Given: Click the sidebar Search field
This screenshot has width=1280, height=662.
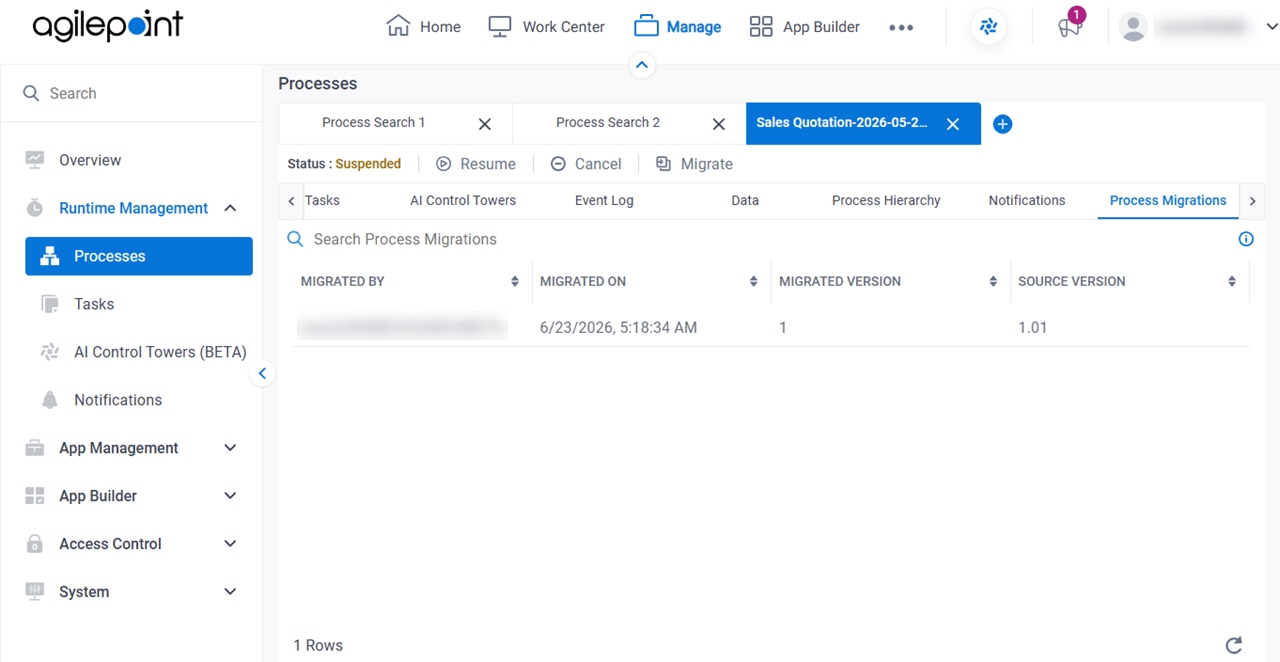Looking at the screenshot, I should pos(131,93).
